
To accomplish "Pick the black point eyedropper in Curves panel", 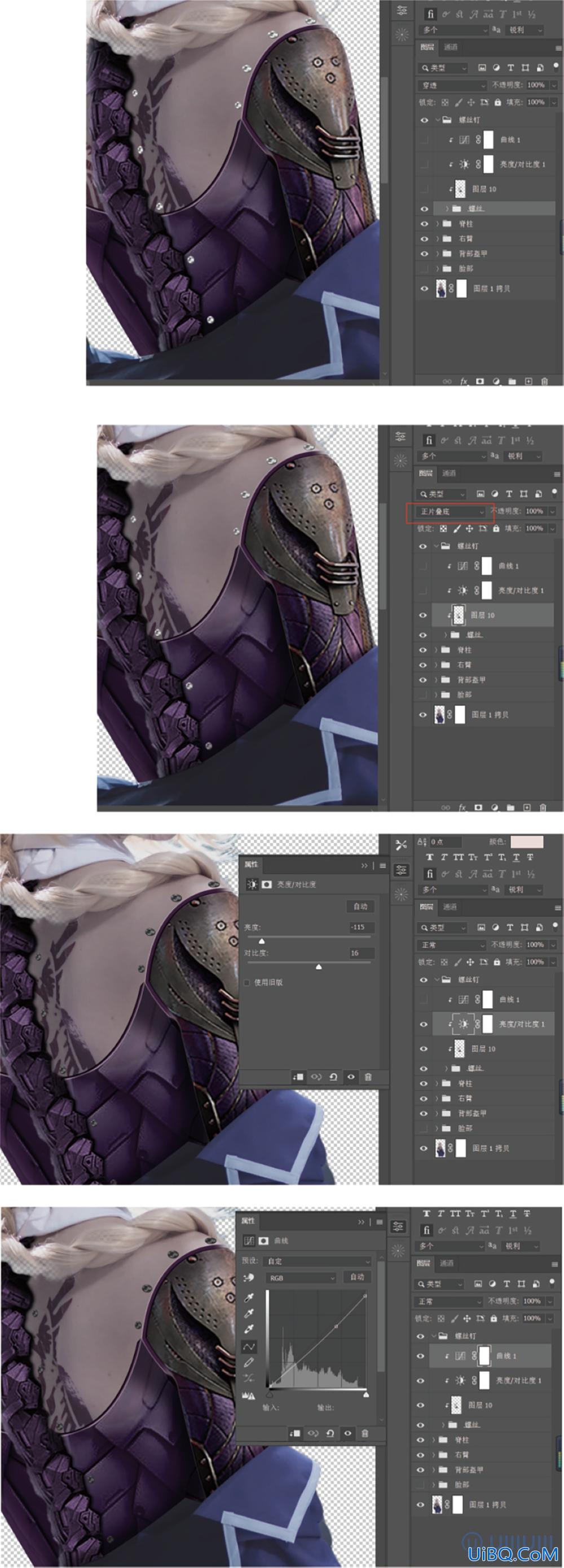I will point(249,1297).
